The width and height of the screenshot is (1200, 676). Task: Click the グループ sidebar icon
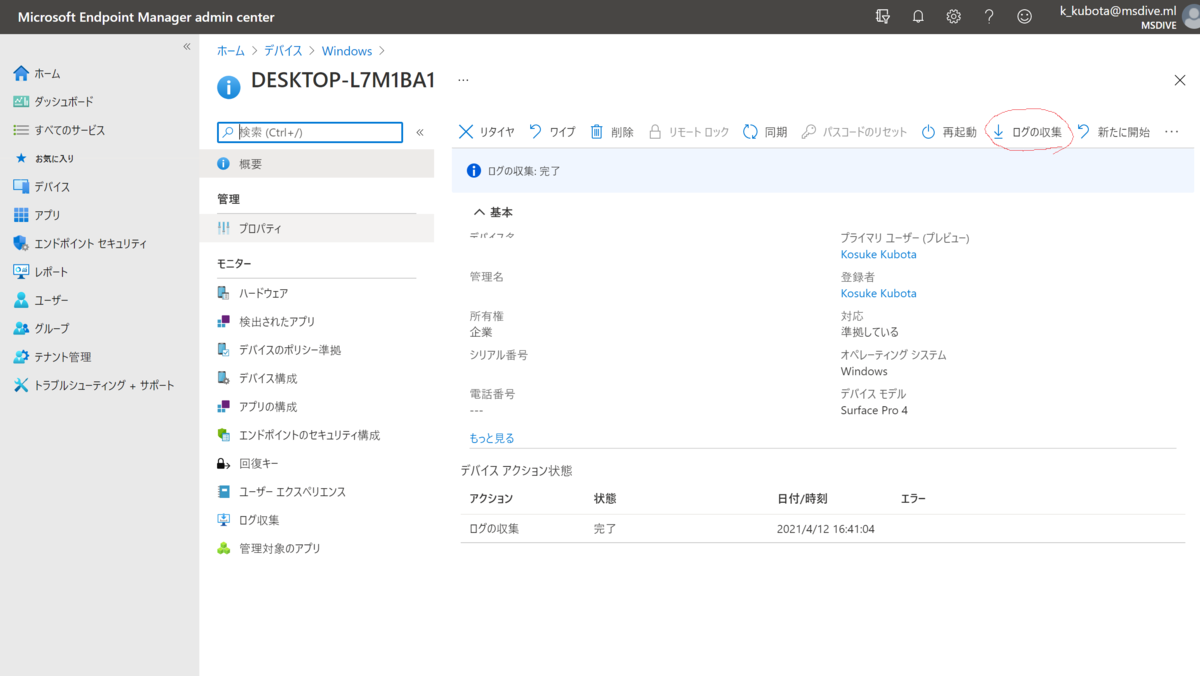[21, 328]
